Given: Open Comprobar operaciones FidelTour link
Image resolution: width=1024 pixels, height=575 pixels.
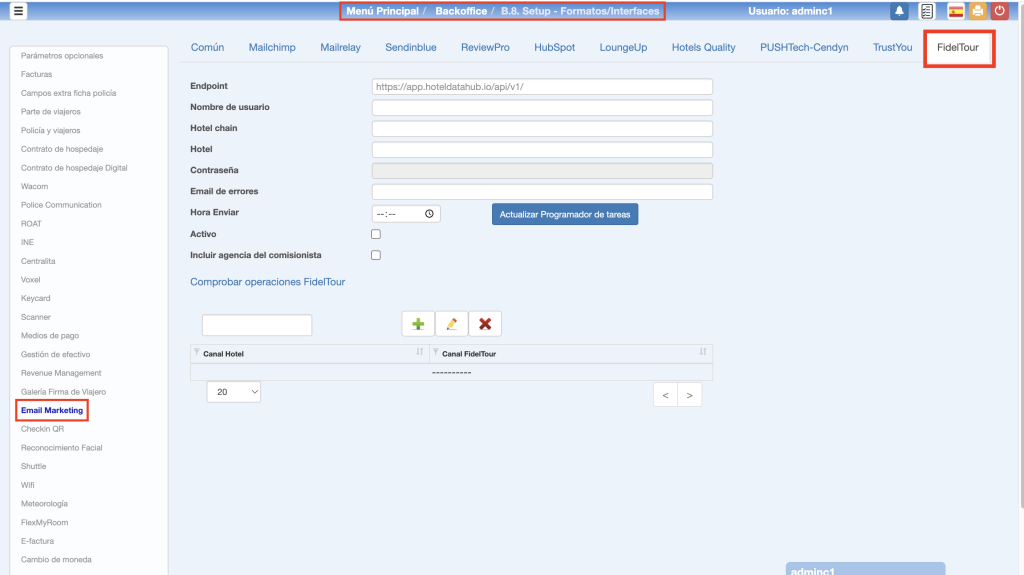Looking at the screenshot, I should coord(267,282).
